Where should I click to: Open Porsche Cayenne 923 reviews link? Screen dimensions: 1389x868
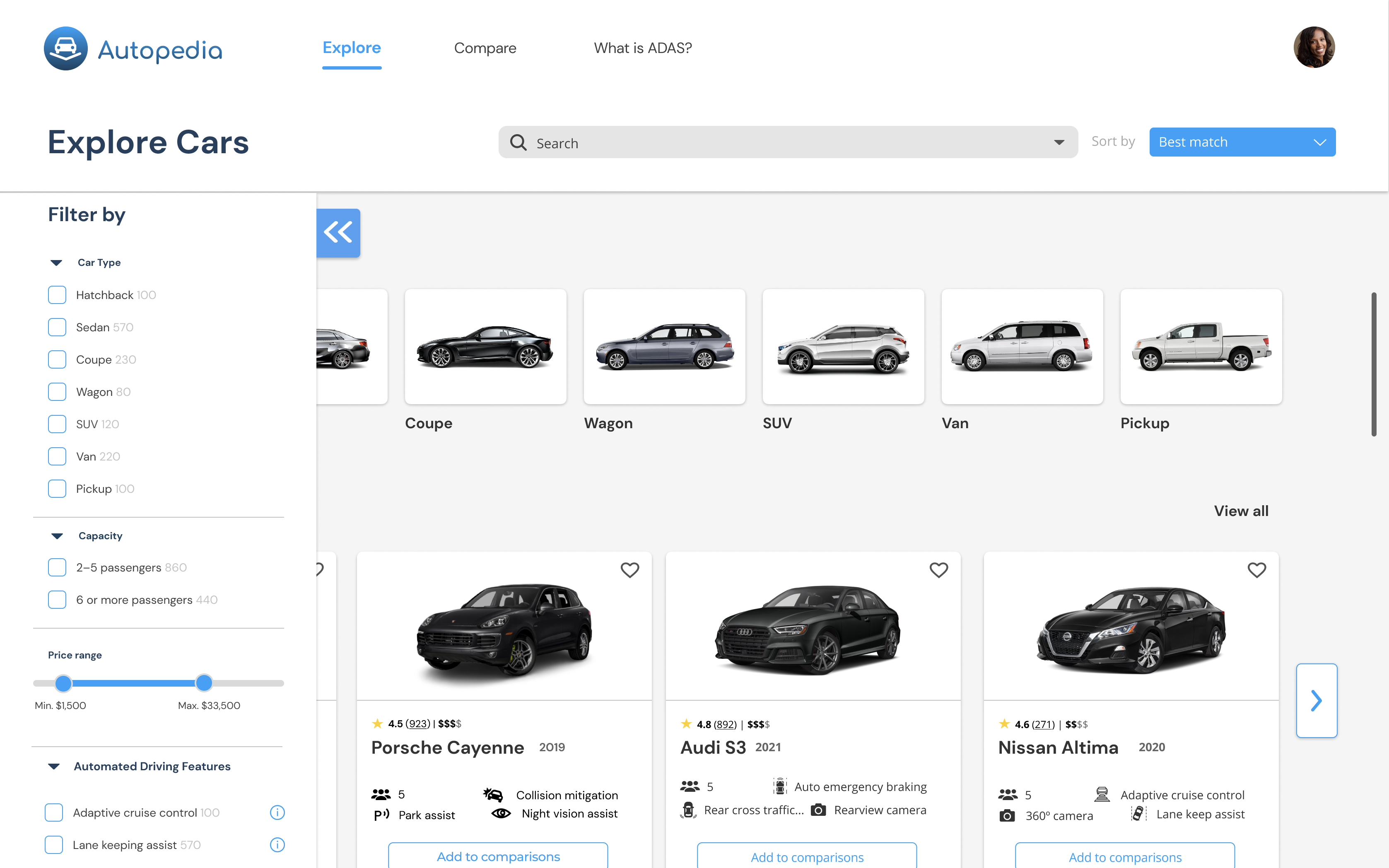418,724
